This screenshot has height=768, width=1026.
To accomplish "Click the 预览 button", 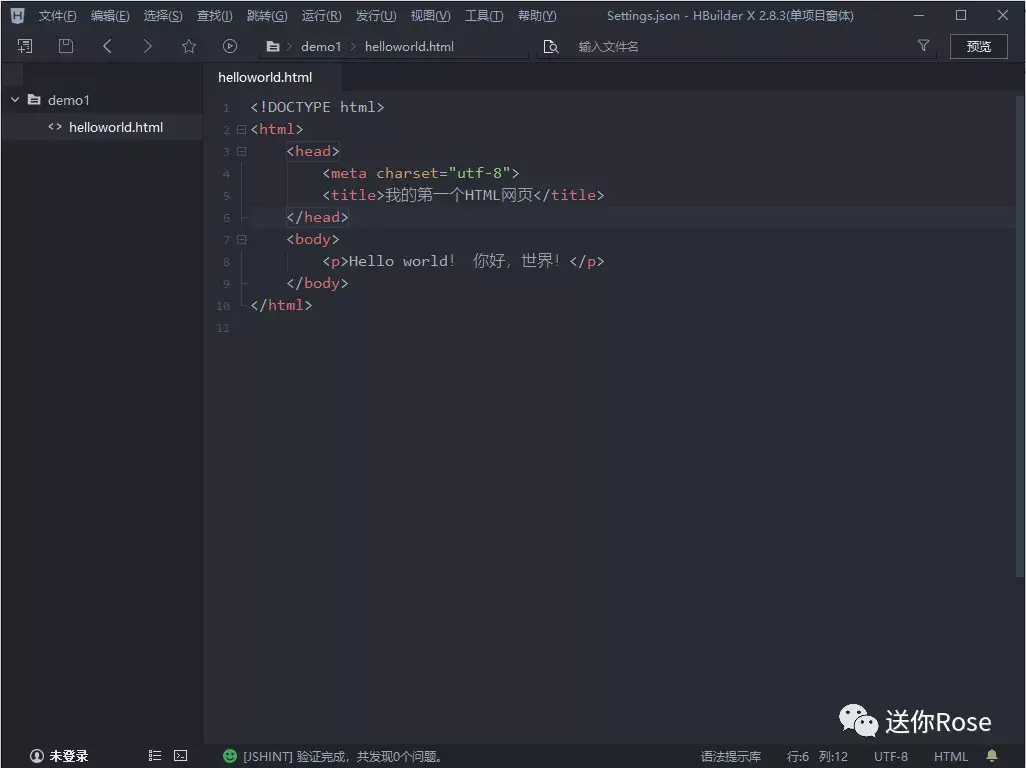I will point(978,46).
